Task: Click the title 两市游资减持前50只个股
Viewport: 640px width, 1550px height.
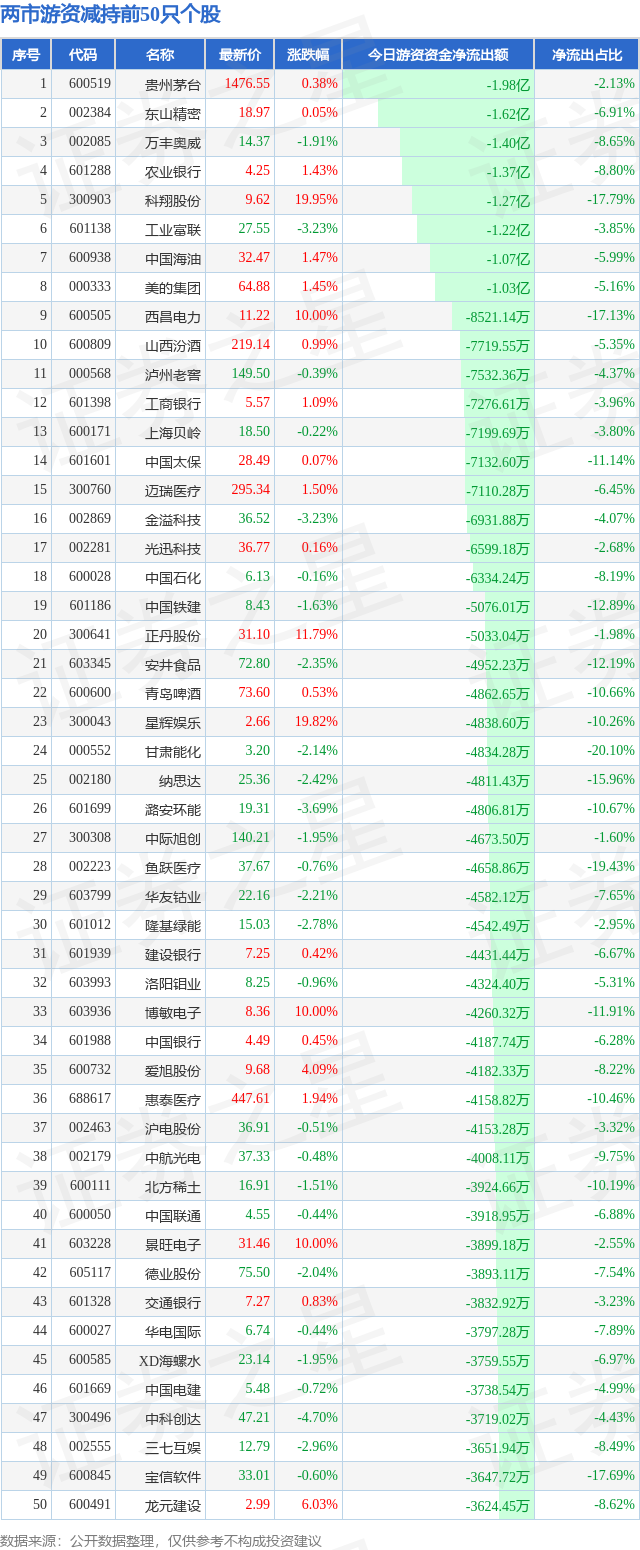Action: [111, 15]
